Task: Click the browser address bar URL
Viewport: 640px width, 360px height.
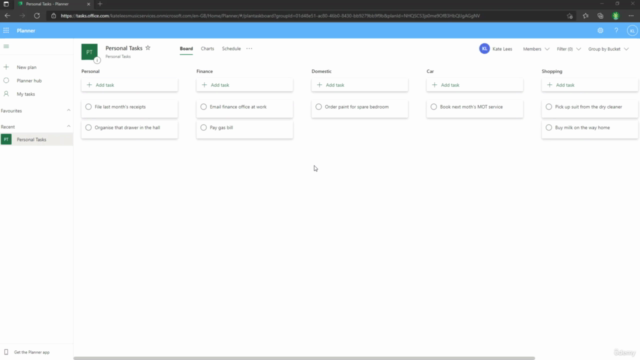Action: coord(270,16)
